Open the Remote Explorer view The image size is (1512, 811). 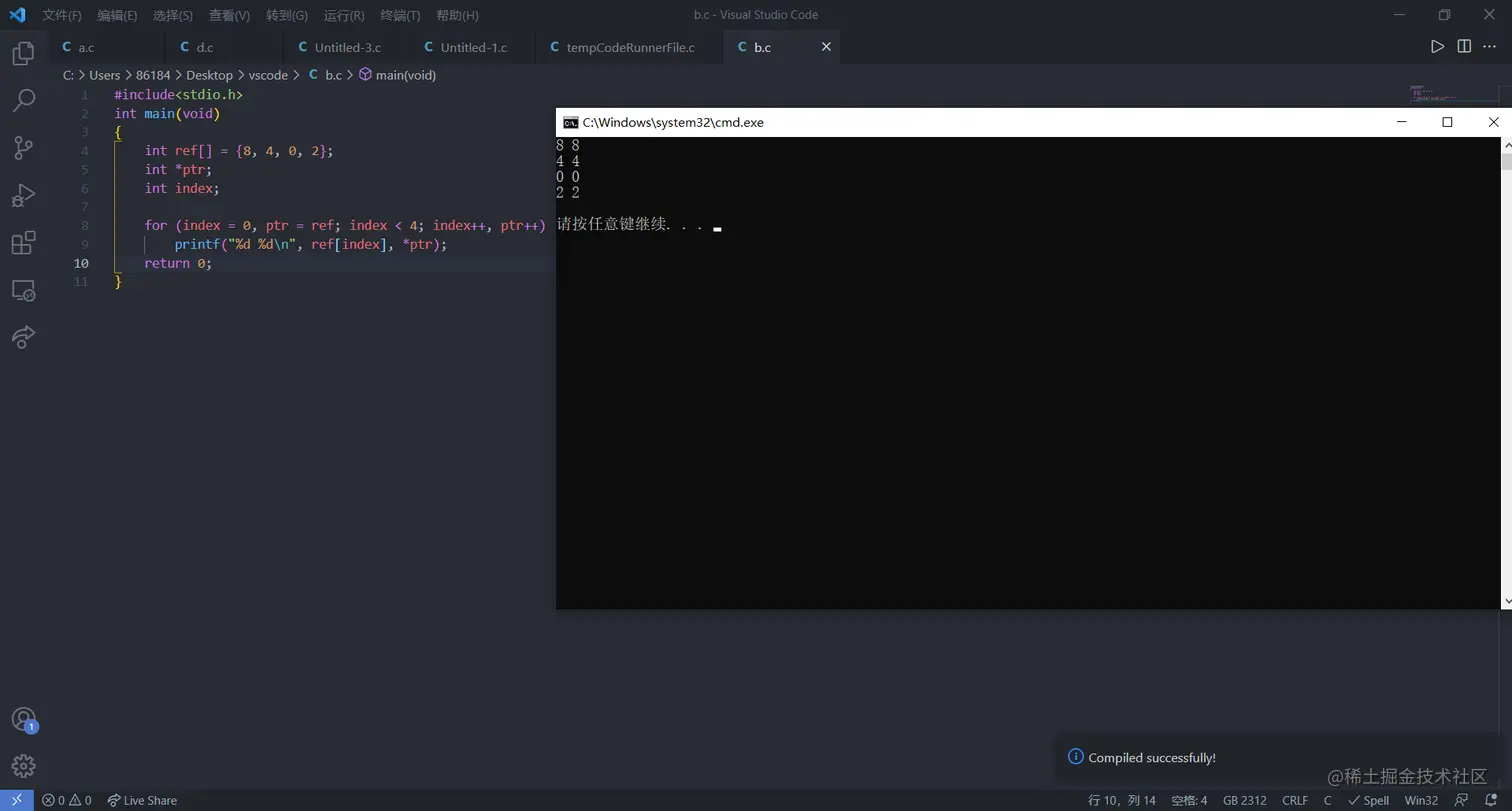[23, 291]
